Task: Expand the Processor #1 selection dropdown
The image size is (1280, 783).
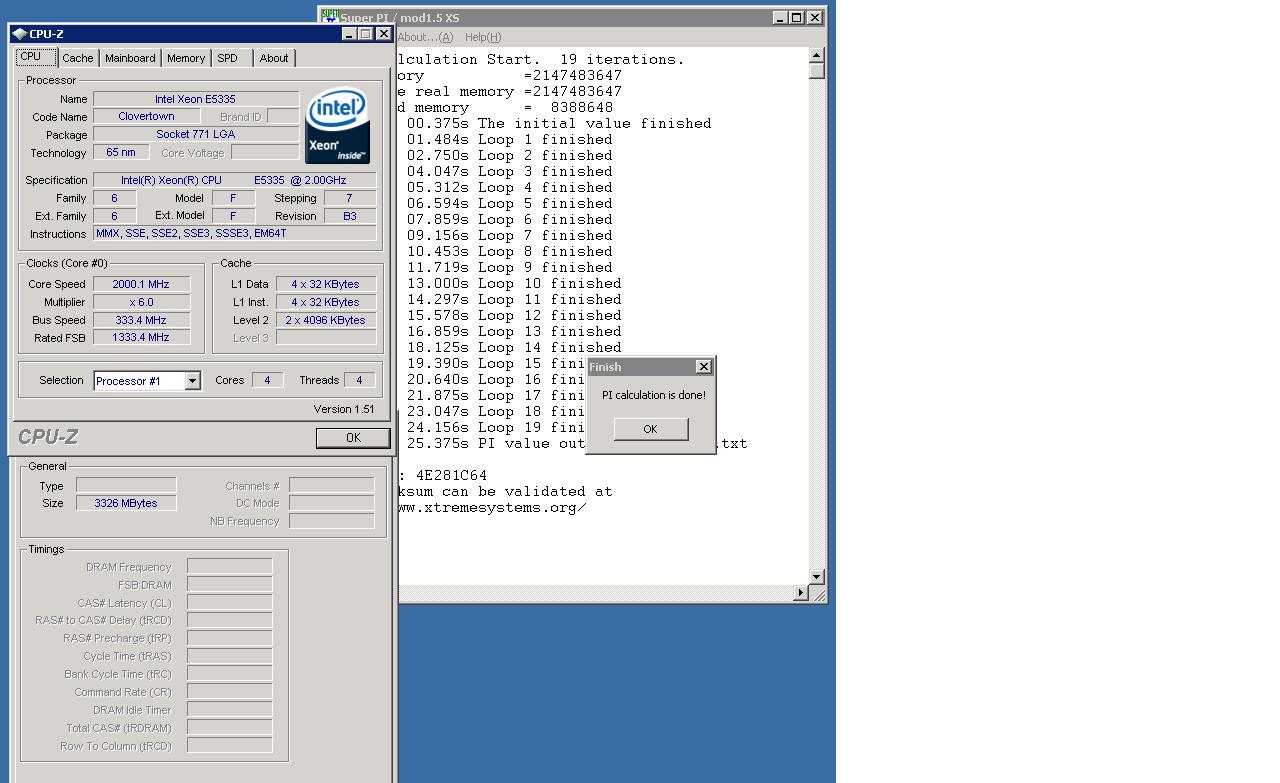Action: coord(192,381)
